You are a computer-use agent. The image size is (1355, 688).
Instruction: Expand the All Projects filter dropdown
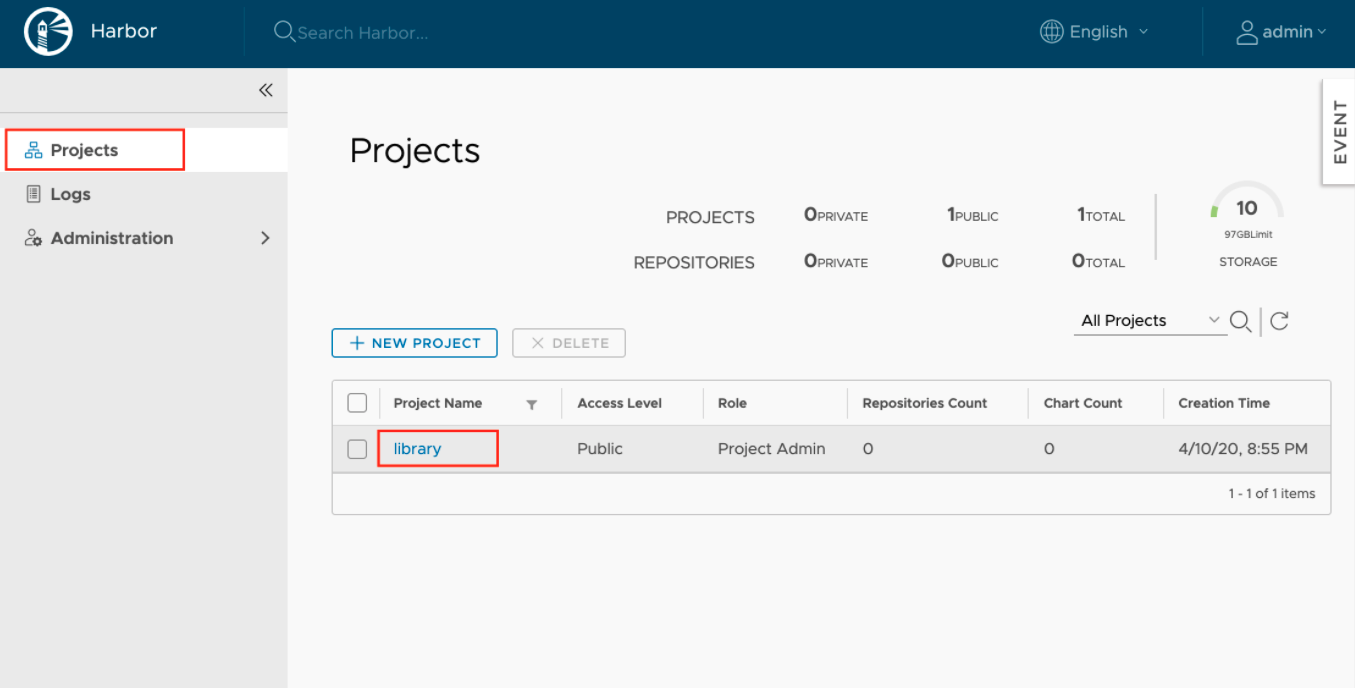click(1149, 321)
